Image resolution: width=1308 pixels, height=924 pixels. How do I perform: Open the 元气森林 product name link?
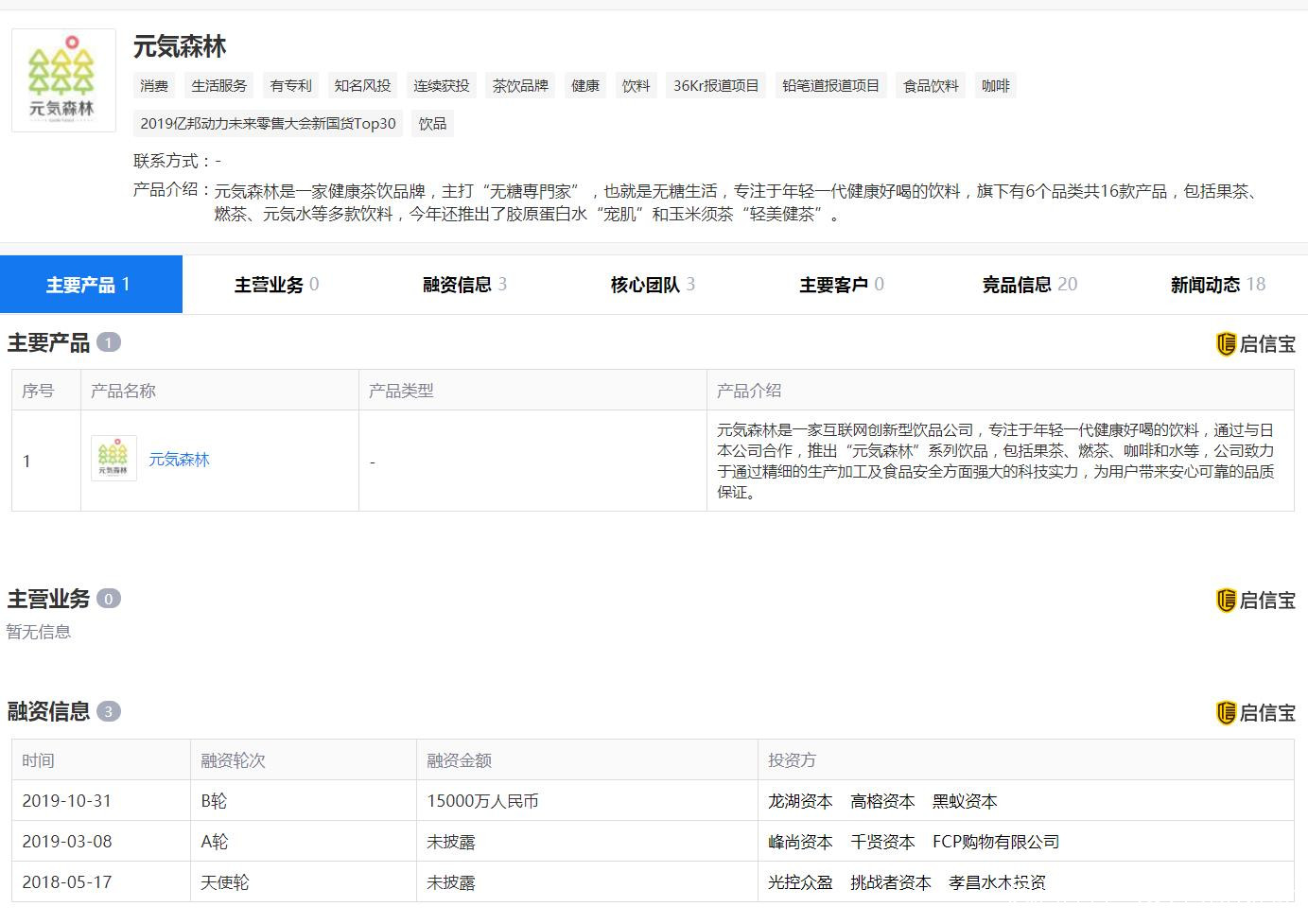tap(179, 460)
